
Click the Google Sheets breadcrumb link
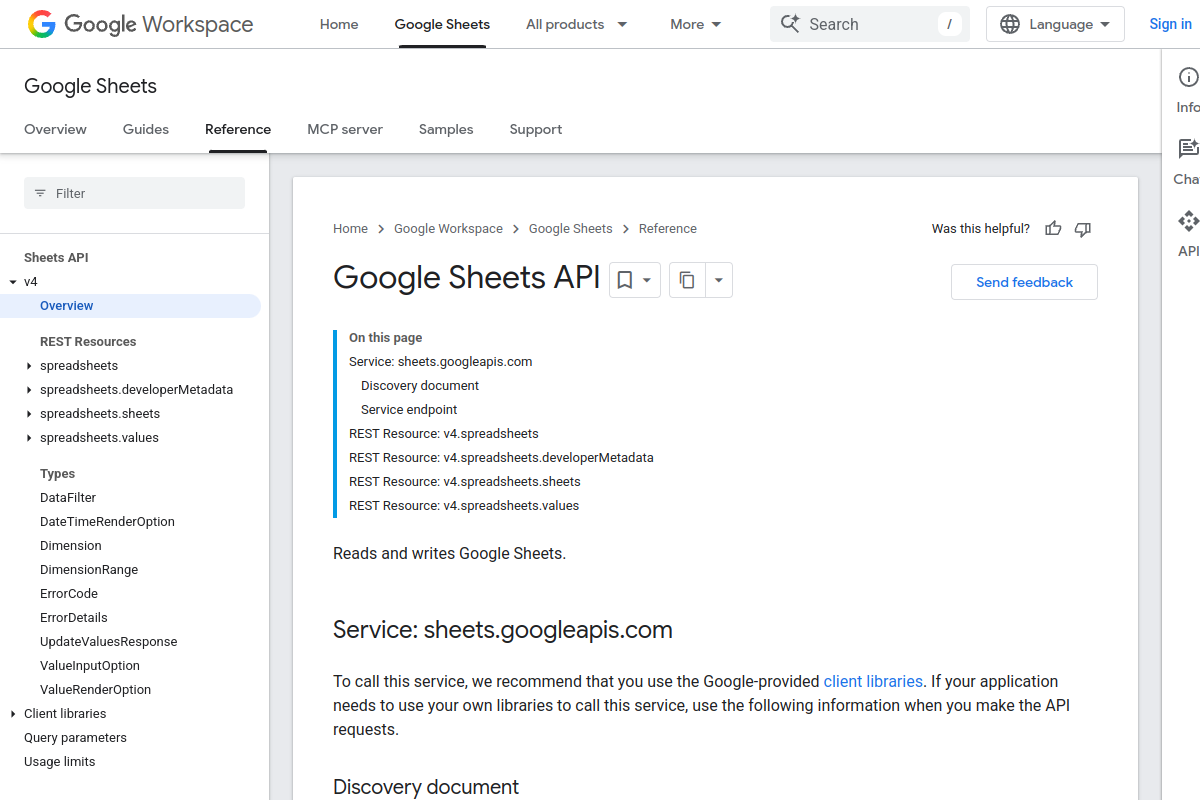570,229
